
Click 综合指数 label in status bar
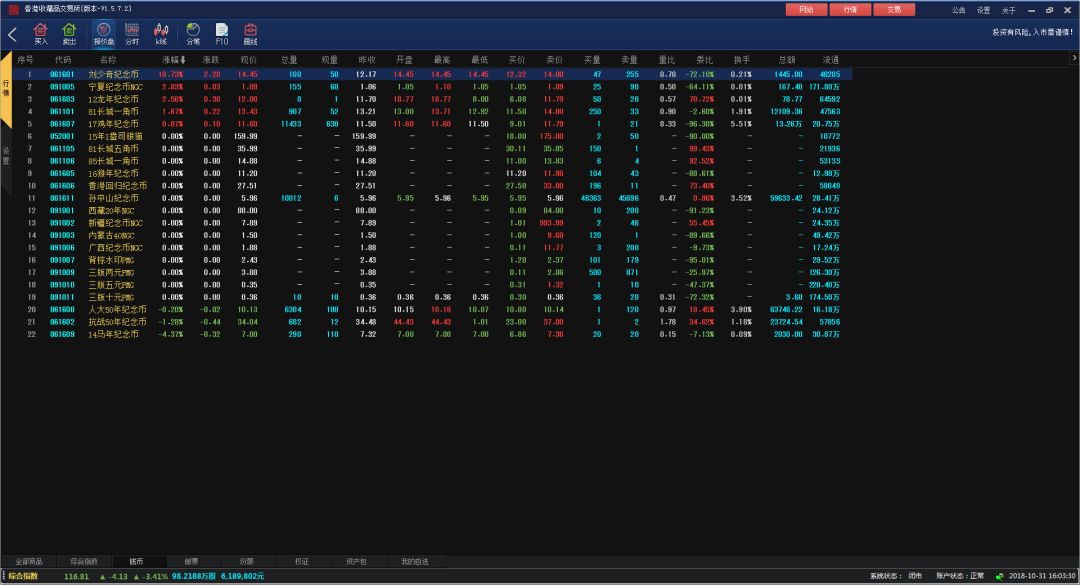pos(23,576)
